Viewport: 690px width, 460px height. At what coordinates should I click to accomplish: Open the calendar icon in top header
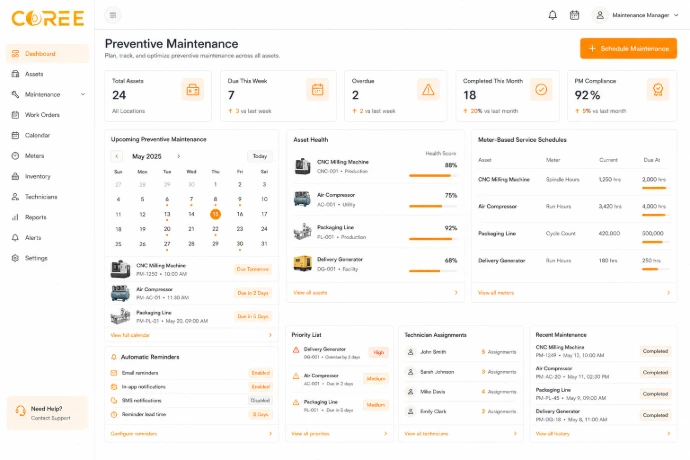574,15
